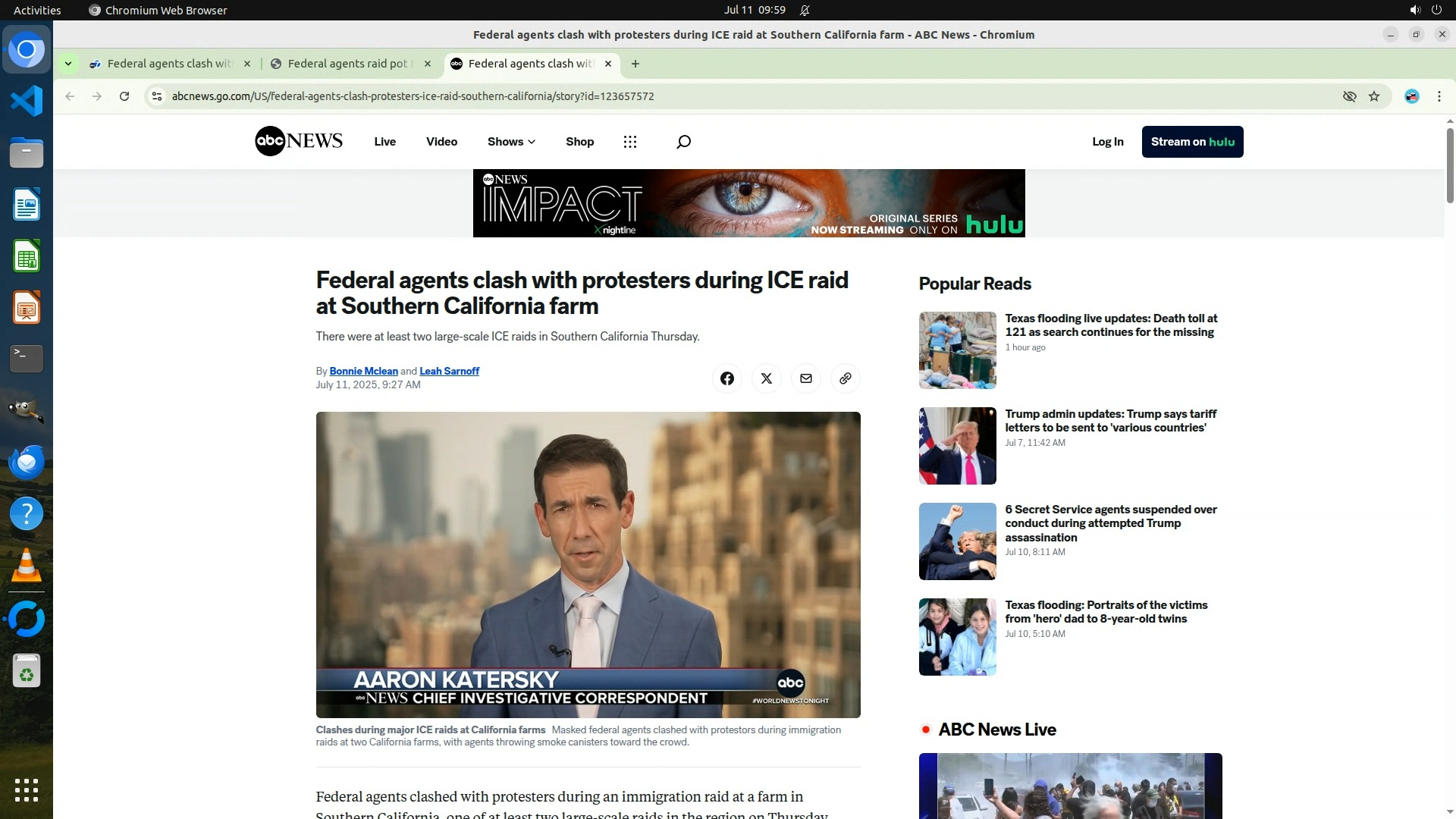Bookmark this page with star icon
Screen dimensions: 1456x819
pos(1373,96)
